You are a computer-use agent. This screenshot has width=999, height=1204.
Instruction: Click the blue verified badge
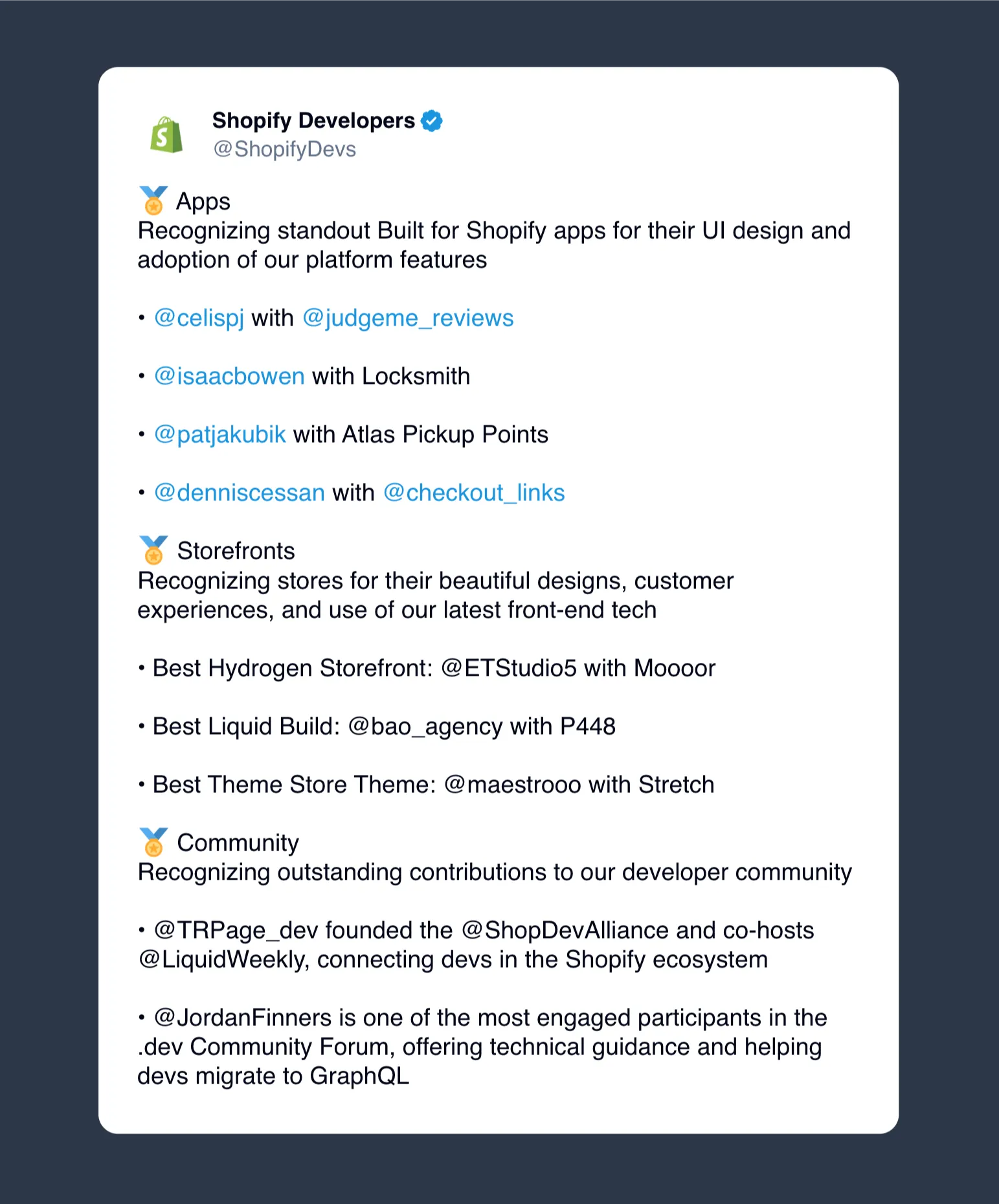[432, 121]
